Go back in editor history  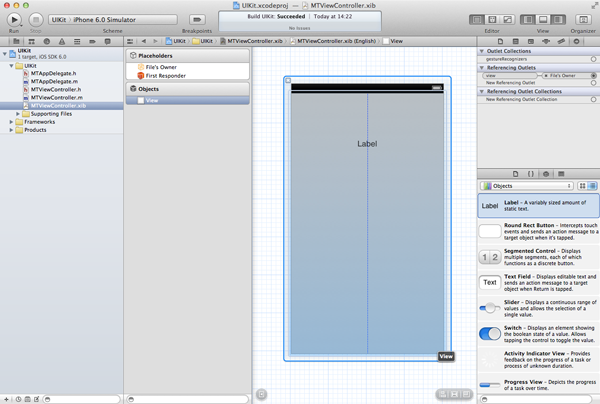144,41
